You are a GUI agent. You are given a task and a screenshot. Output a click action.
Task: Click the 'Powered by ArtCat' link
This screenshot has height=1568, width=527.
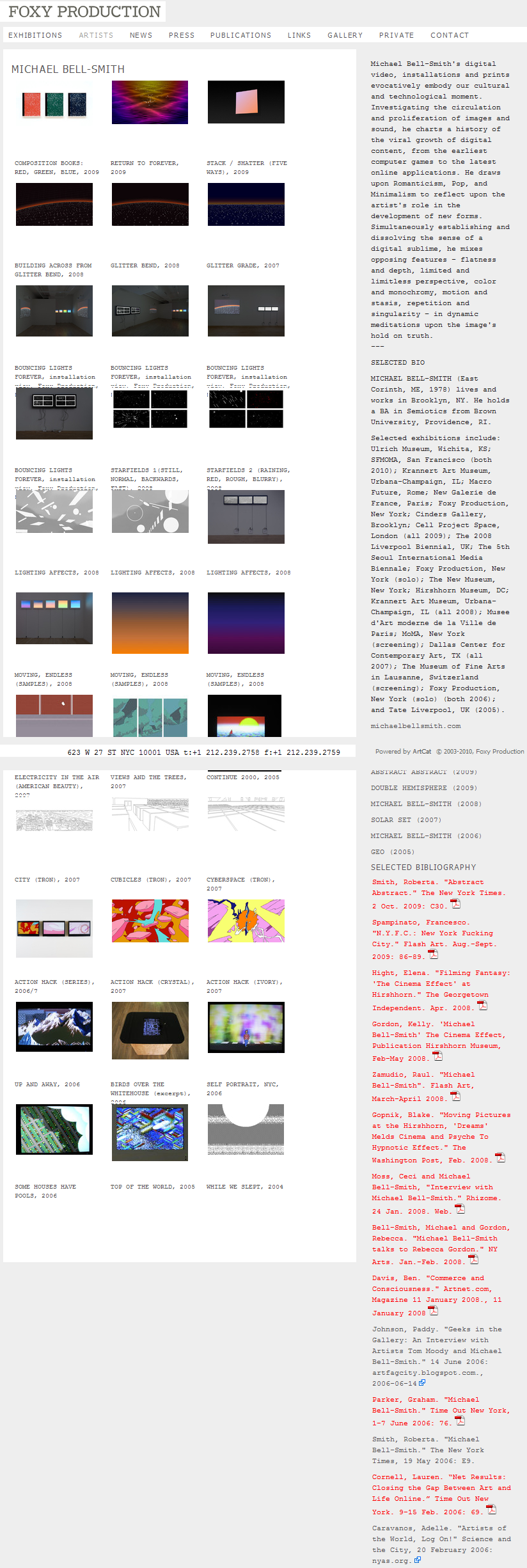point(403,752)
